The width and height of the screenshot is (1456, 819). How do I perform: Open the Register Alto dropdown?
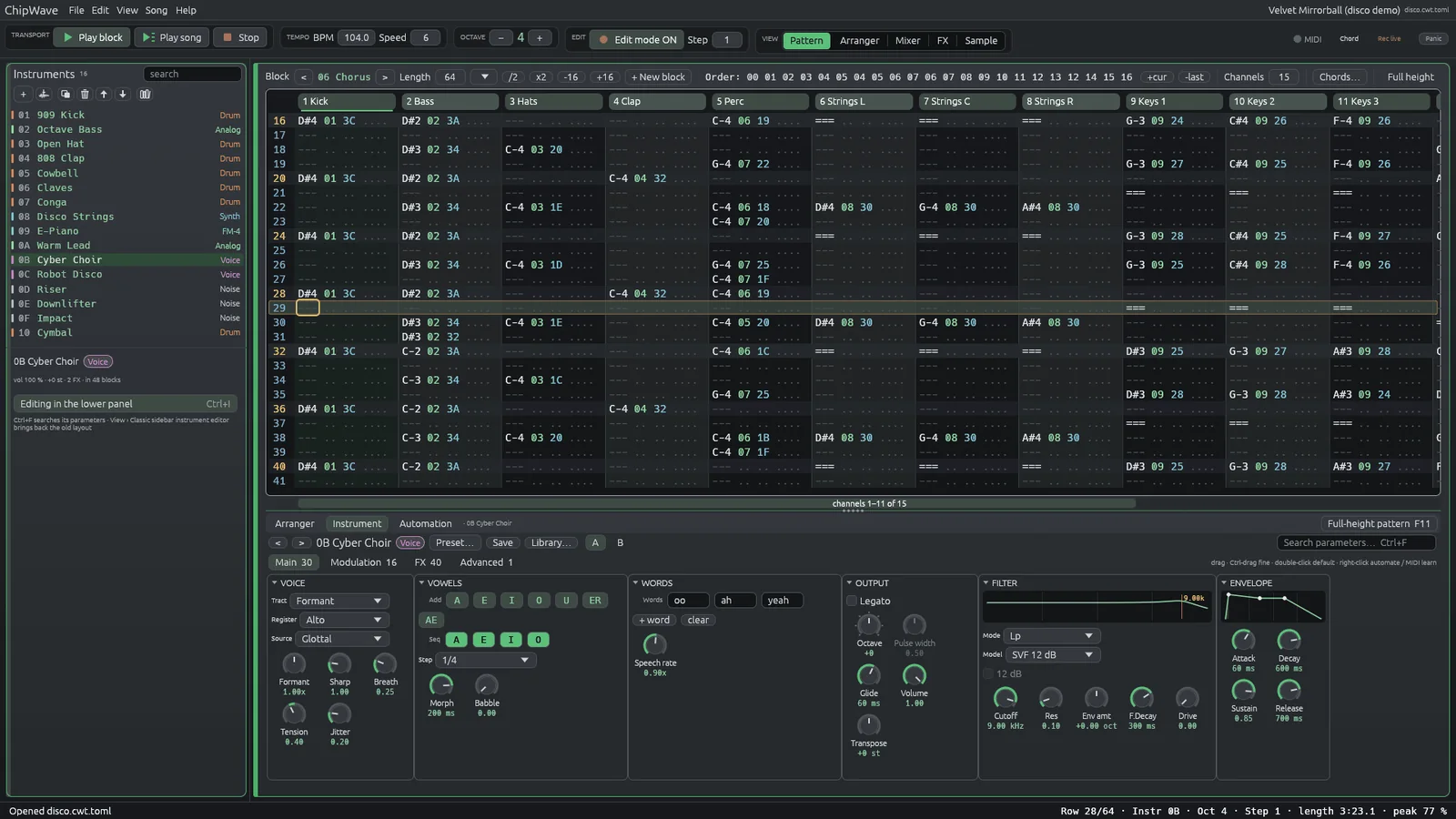345,621
